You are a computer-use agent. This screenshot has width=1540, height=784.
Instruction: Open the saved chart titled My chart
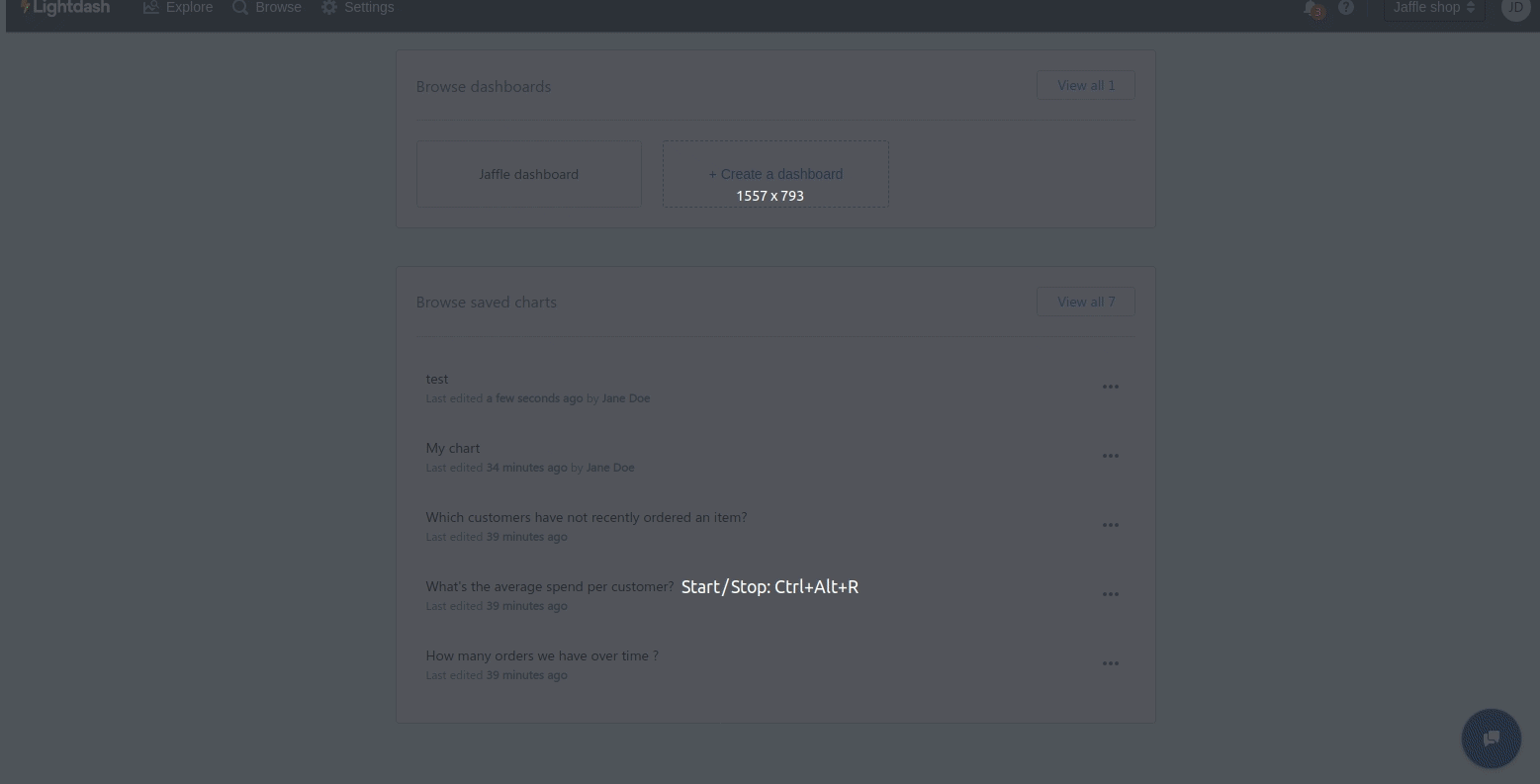(x=452, y=448)
